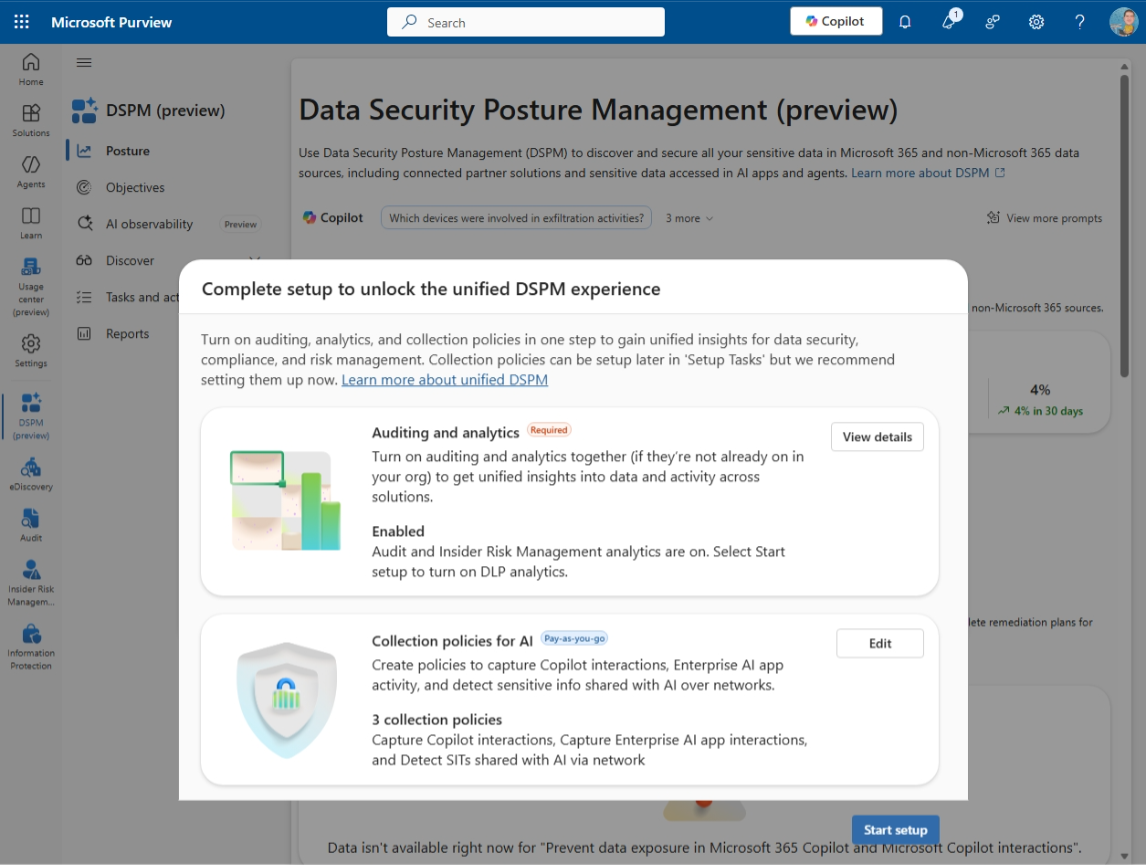Open 'Learn more about unified DSPM' link

point(444,380)
